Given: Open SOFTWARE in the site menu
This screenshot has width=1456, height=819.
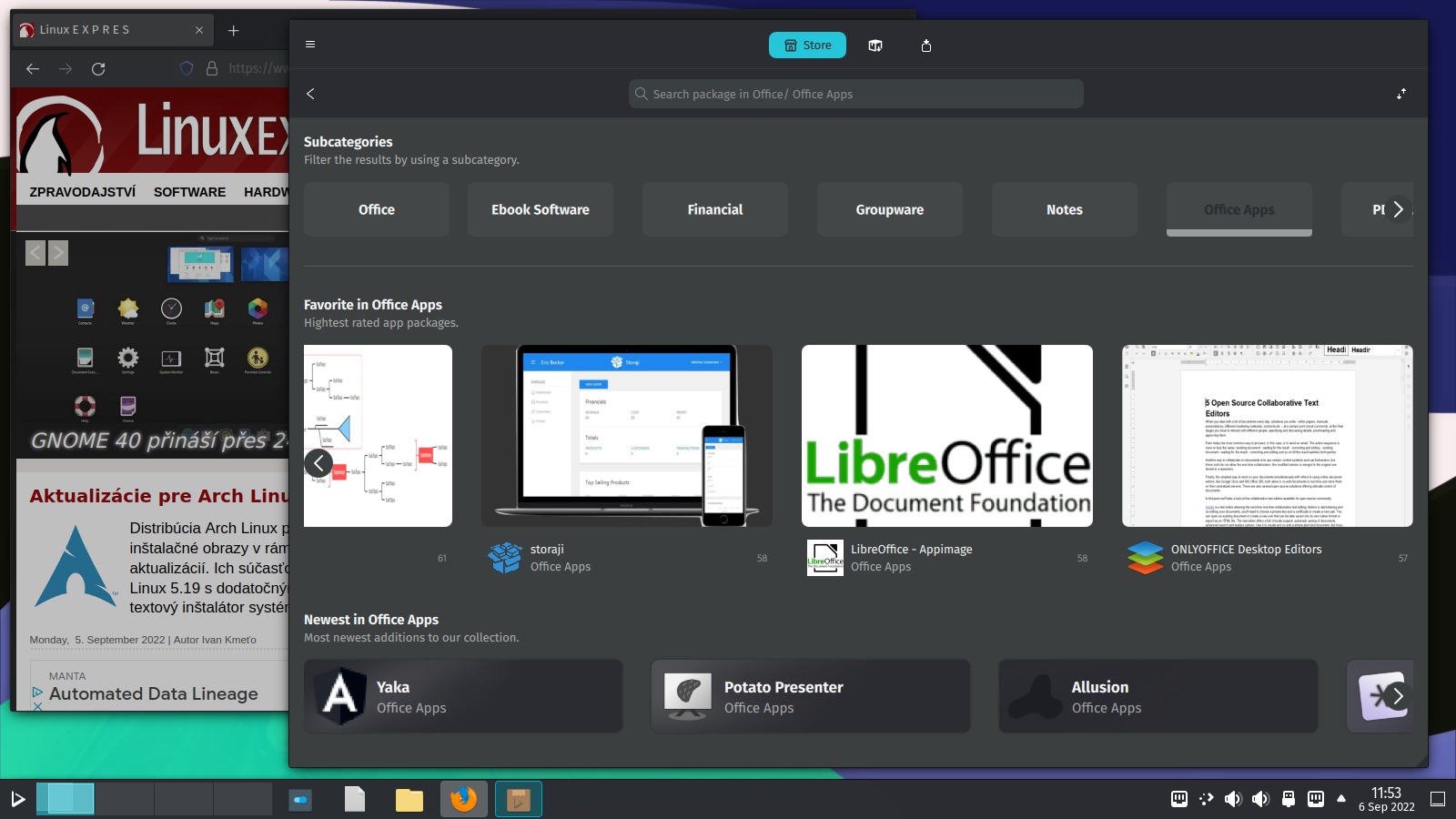Looking at the screenshot, I should click(x=189, y=192).
